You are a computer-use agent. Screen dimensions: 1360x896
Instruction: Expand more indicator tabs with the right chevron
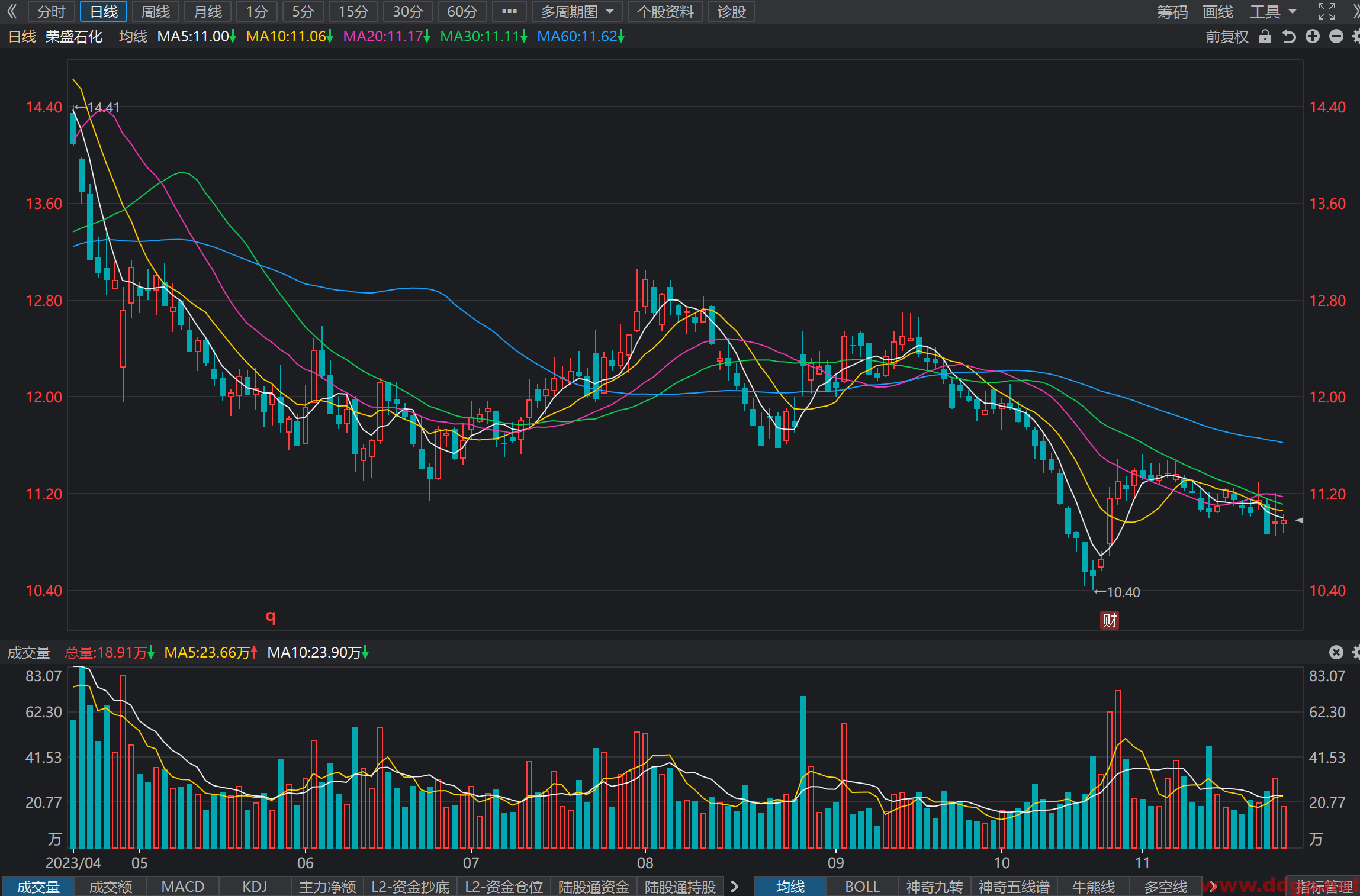[735, 886]
